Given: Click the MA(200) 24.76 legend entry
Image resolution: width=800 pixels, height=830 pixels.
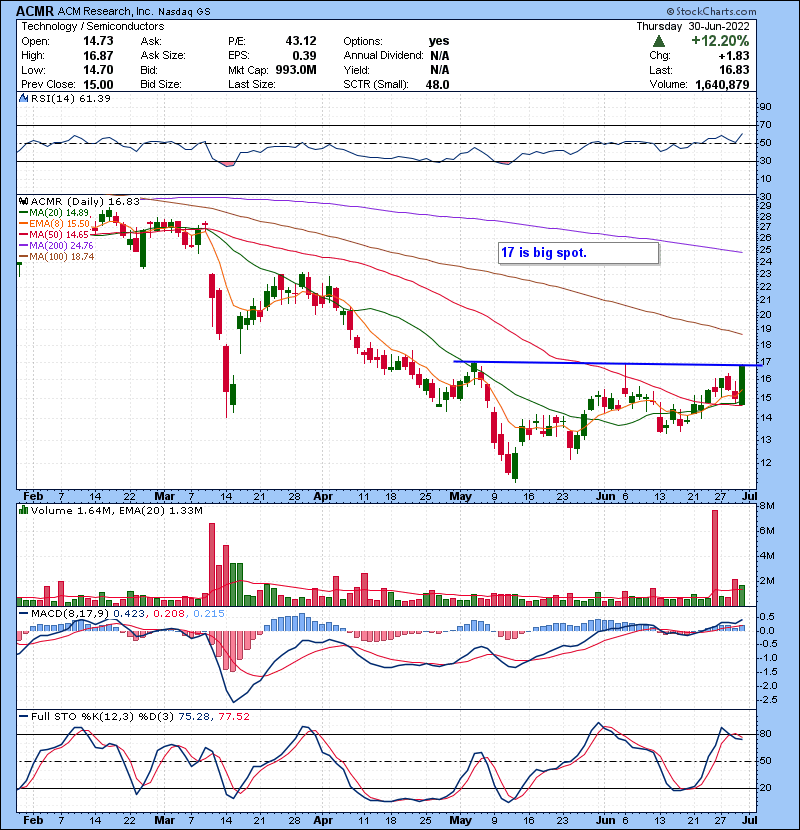Looking at the screenshot, I should tap(56, 246).
